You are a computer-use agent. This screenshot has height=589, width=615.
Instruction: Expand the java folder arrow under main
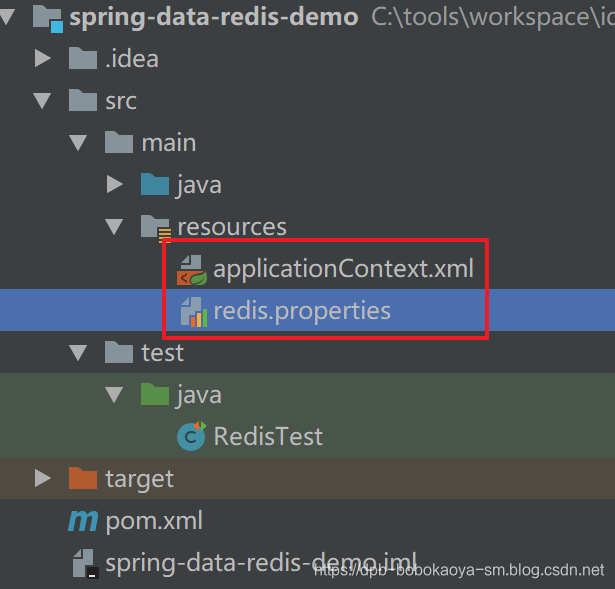pyautogui.click(x=115, y=184)
